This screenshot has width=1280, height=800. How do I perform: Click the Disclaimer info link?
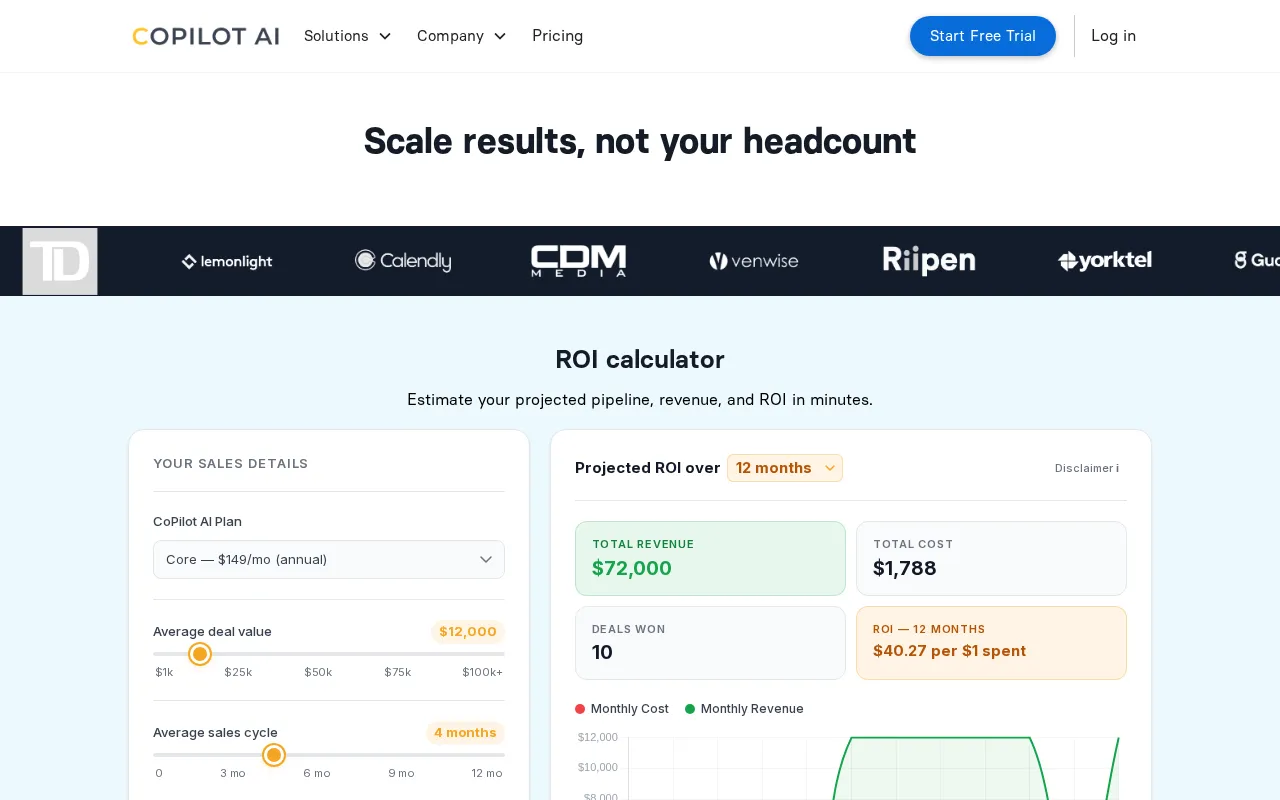pos(1087,468)
